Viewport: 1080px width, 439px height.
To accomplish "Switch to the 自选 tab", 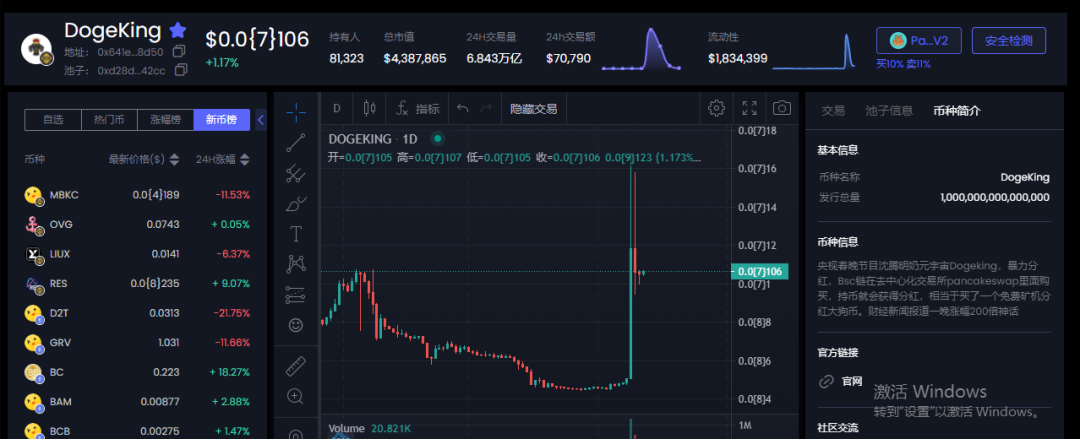I will click(x=53, y=120).
